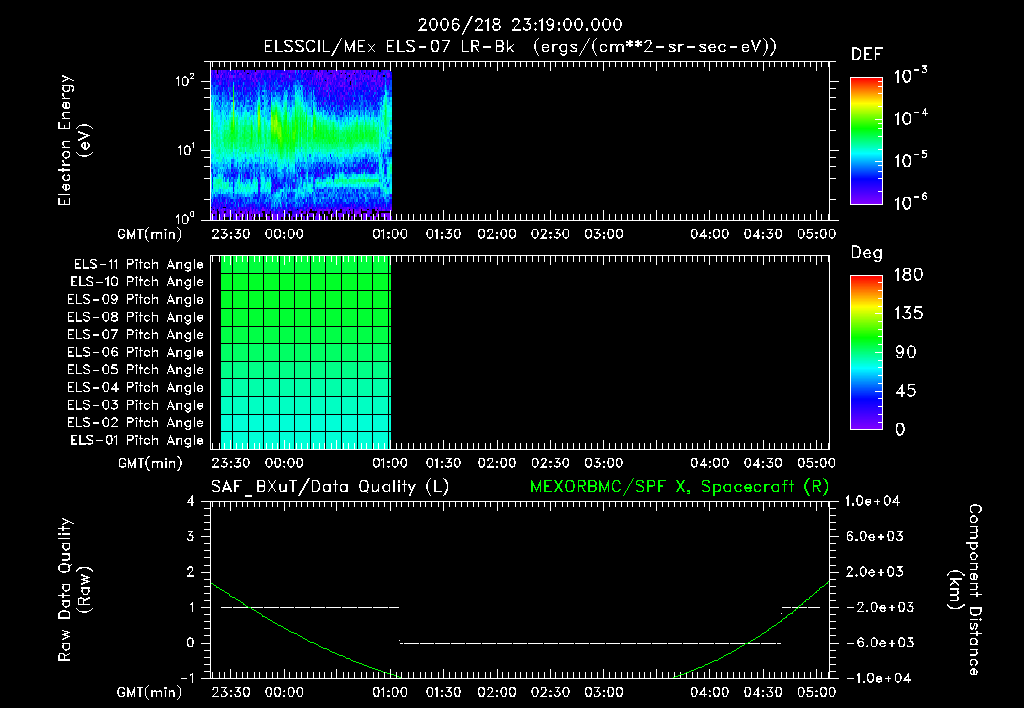Viewport: 1024px width, 708px height.
Task: Click the Electron Energy (eV) axis label
Action: click(x=74, y=140)
